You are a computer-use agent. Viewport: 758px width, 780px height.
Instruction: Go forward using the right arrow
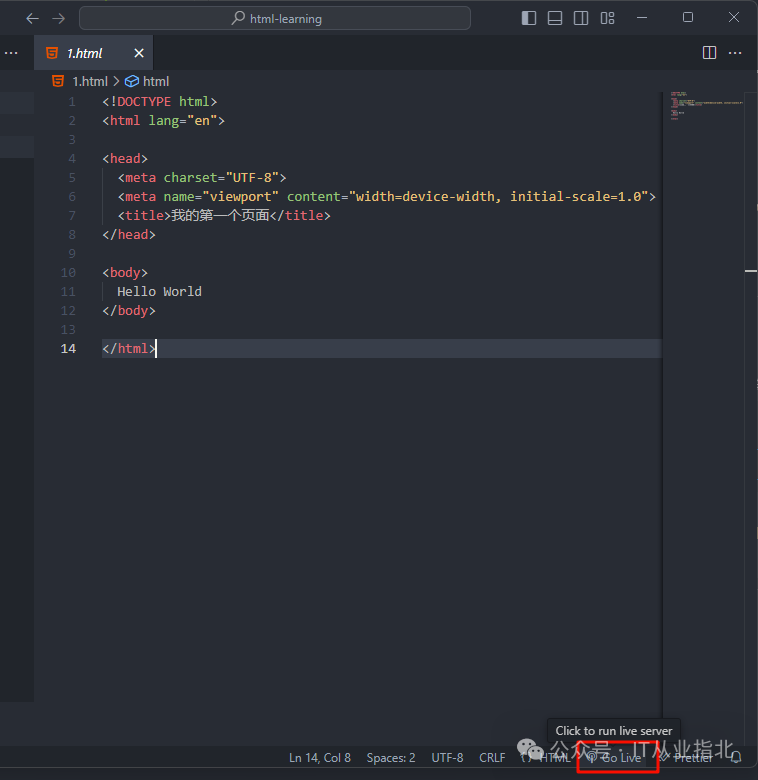58,18
